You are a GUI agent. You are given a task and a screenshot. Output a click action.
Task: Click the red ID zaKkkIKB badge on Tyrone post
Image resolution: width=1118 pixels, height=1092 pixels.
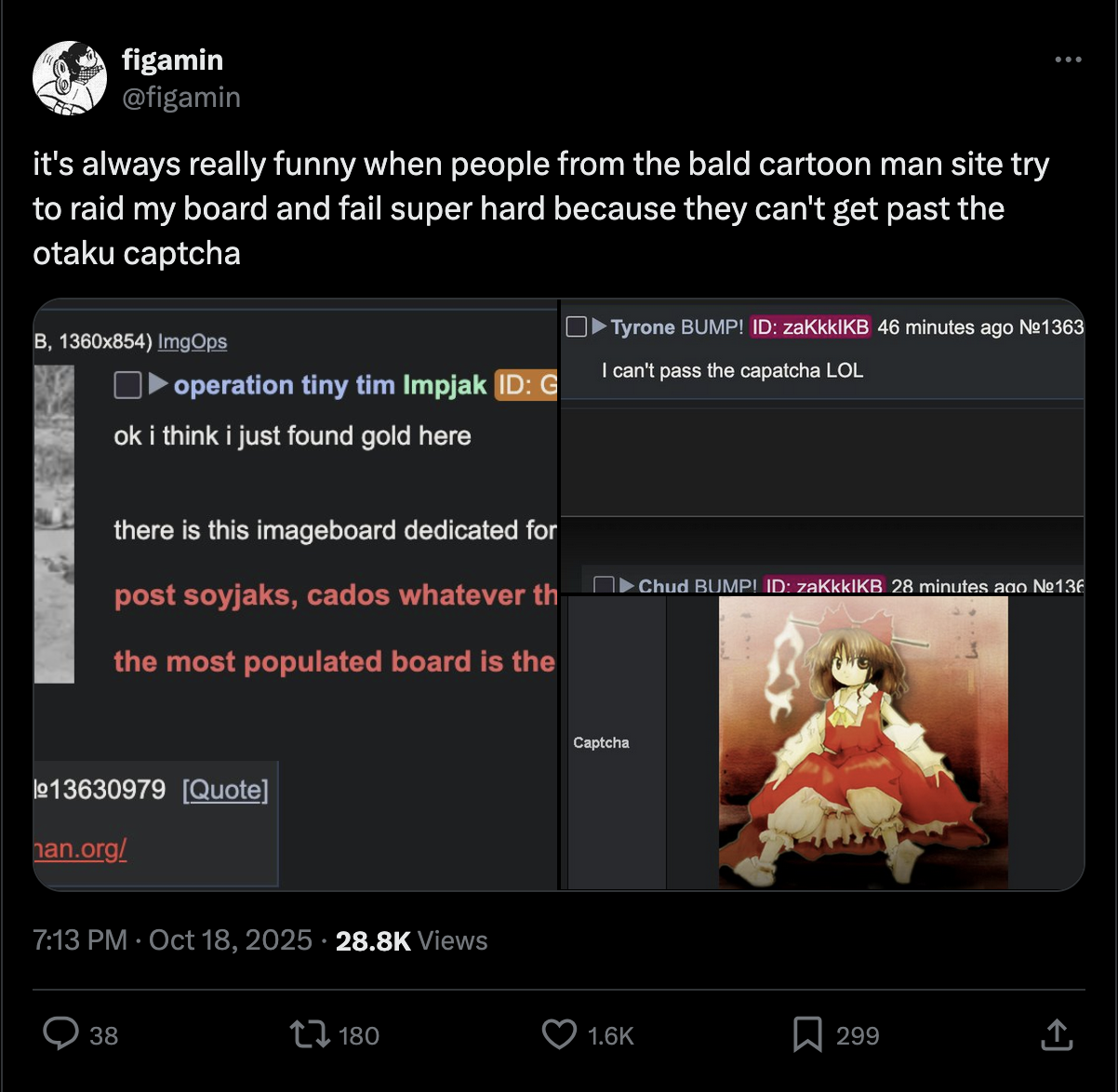pos(810,326)
